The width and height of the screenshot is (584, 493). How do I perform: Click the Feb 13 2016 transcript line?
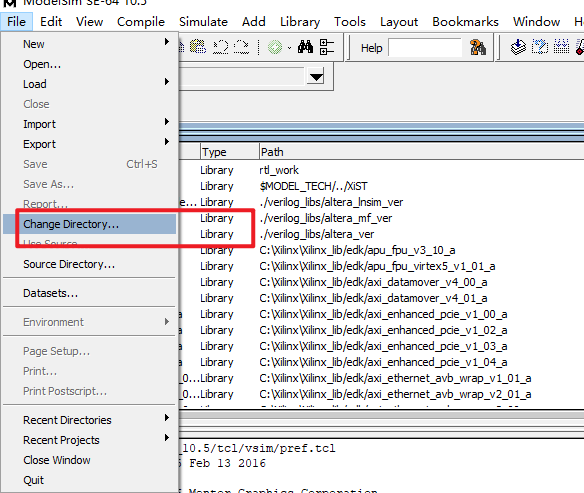[x=222, y=464]
